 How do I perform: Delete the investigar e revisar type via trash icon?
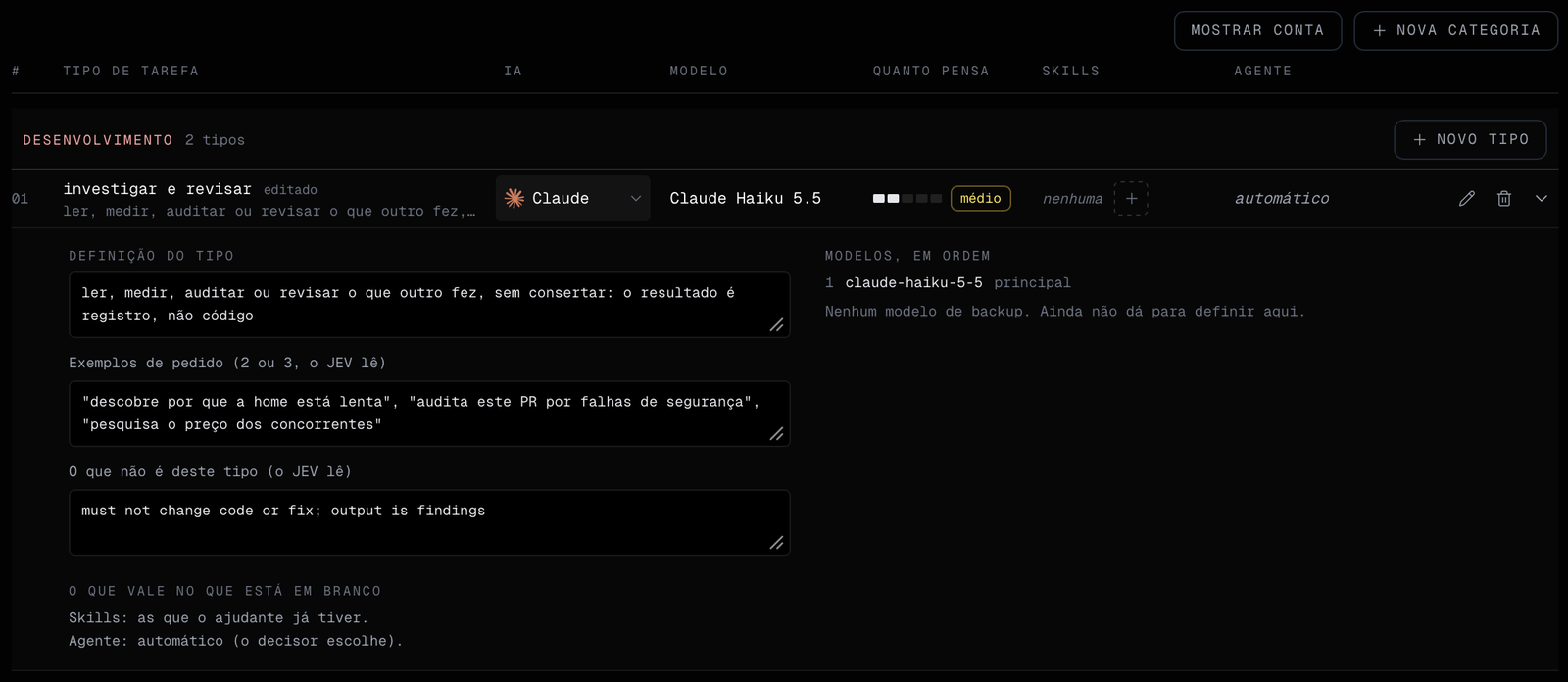[x=1504, y=198]
